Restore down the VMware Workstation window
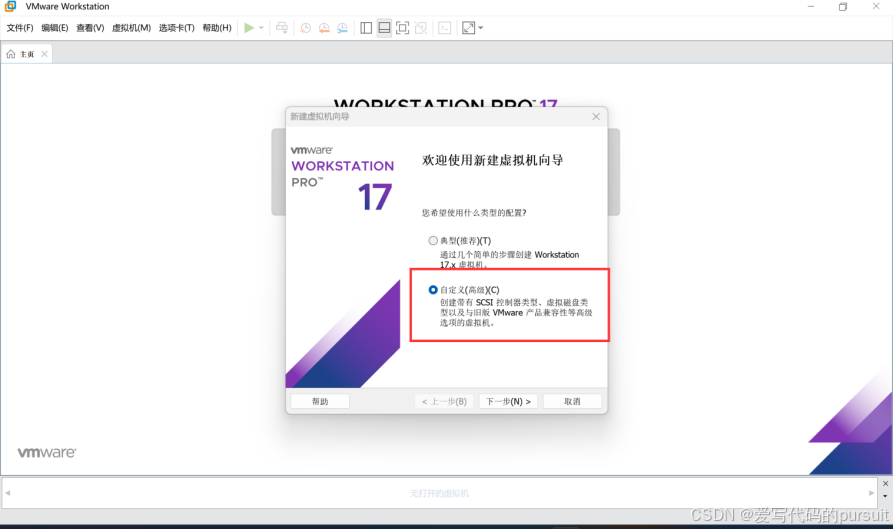 (x=843, y=6)
